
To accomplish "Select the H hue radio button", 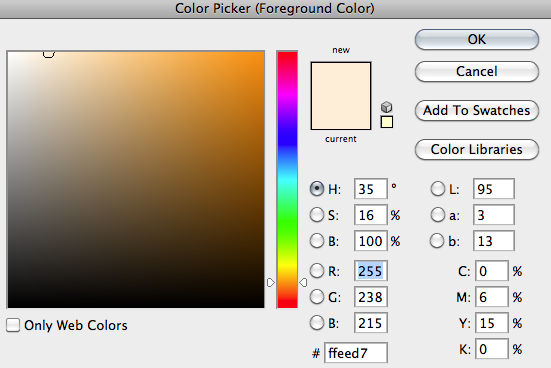I will point(317,189).
